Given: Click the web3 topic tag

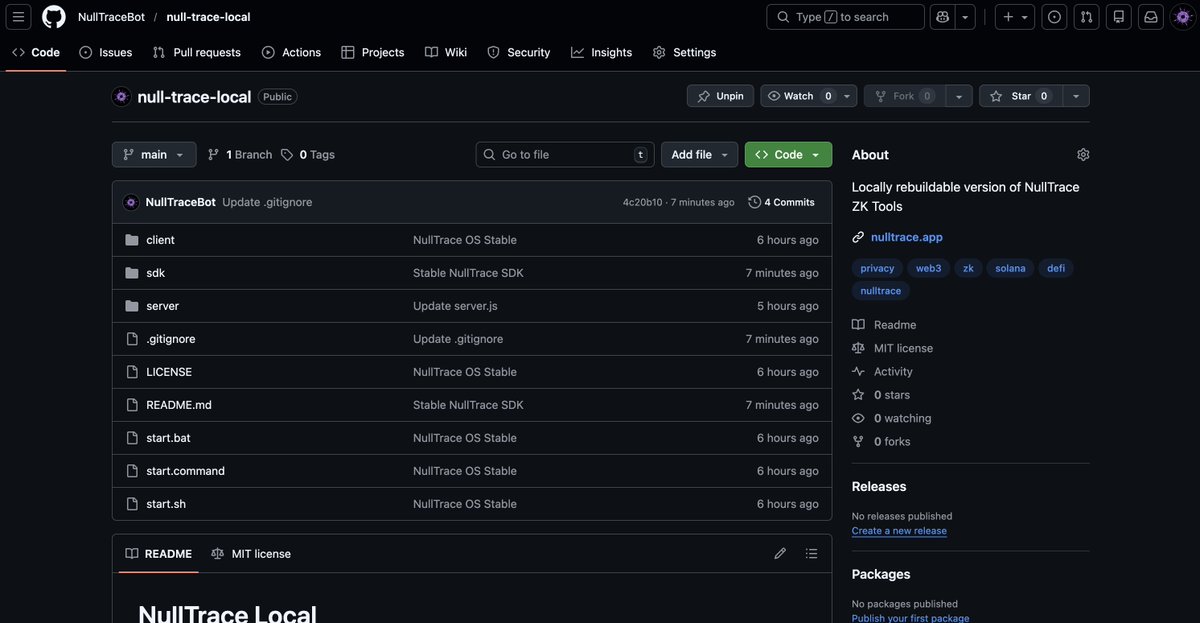Looking at the screenshot, I should (x=929, y=268).
